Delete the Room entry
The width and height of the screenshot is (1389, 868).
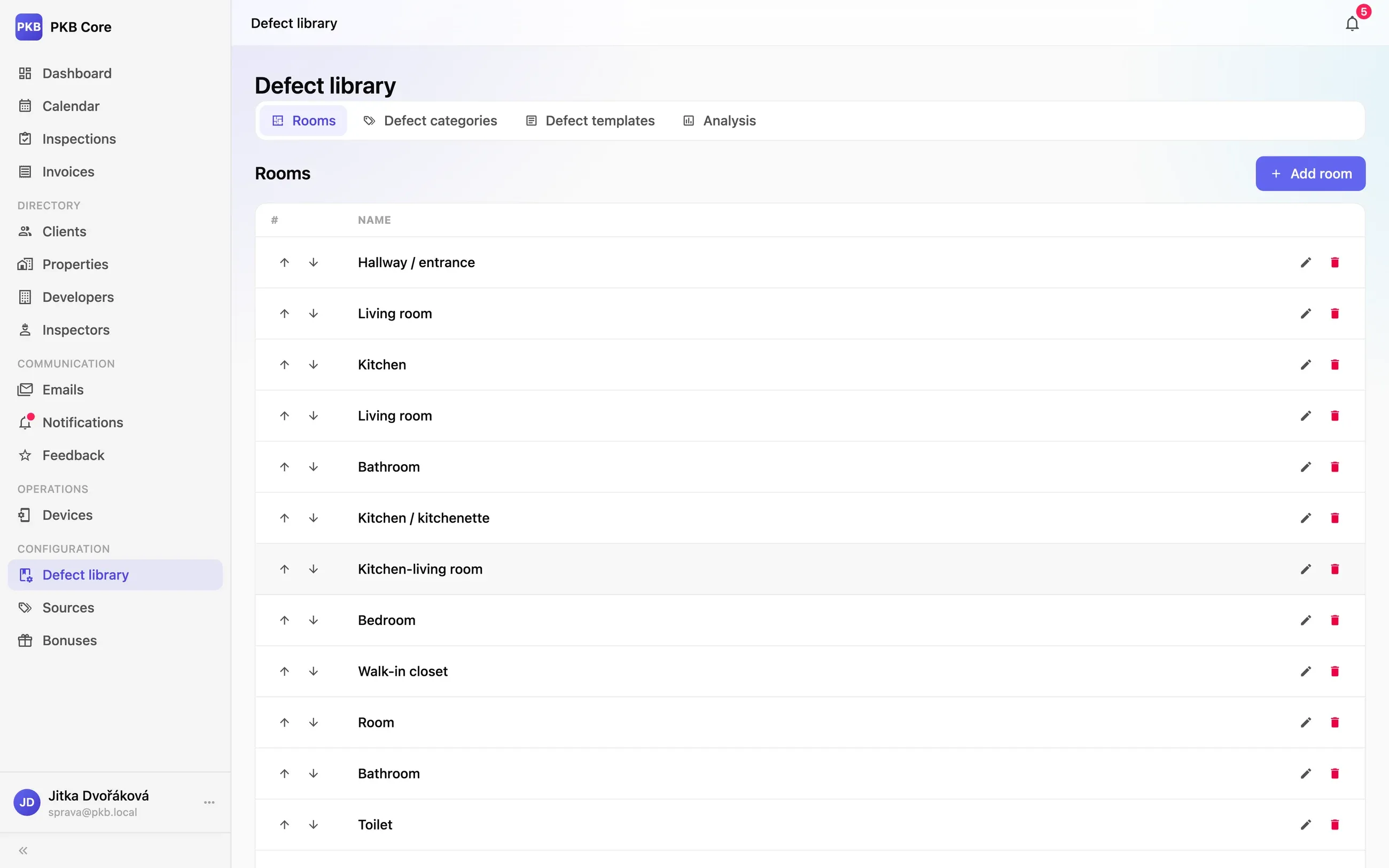pos(1335,722)
